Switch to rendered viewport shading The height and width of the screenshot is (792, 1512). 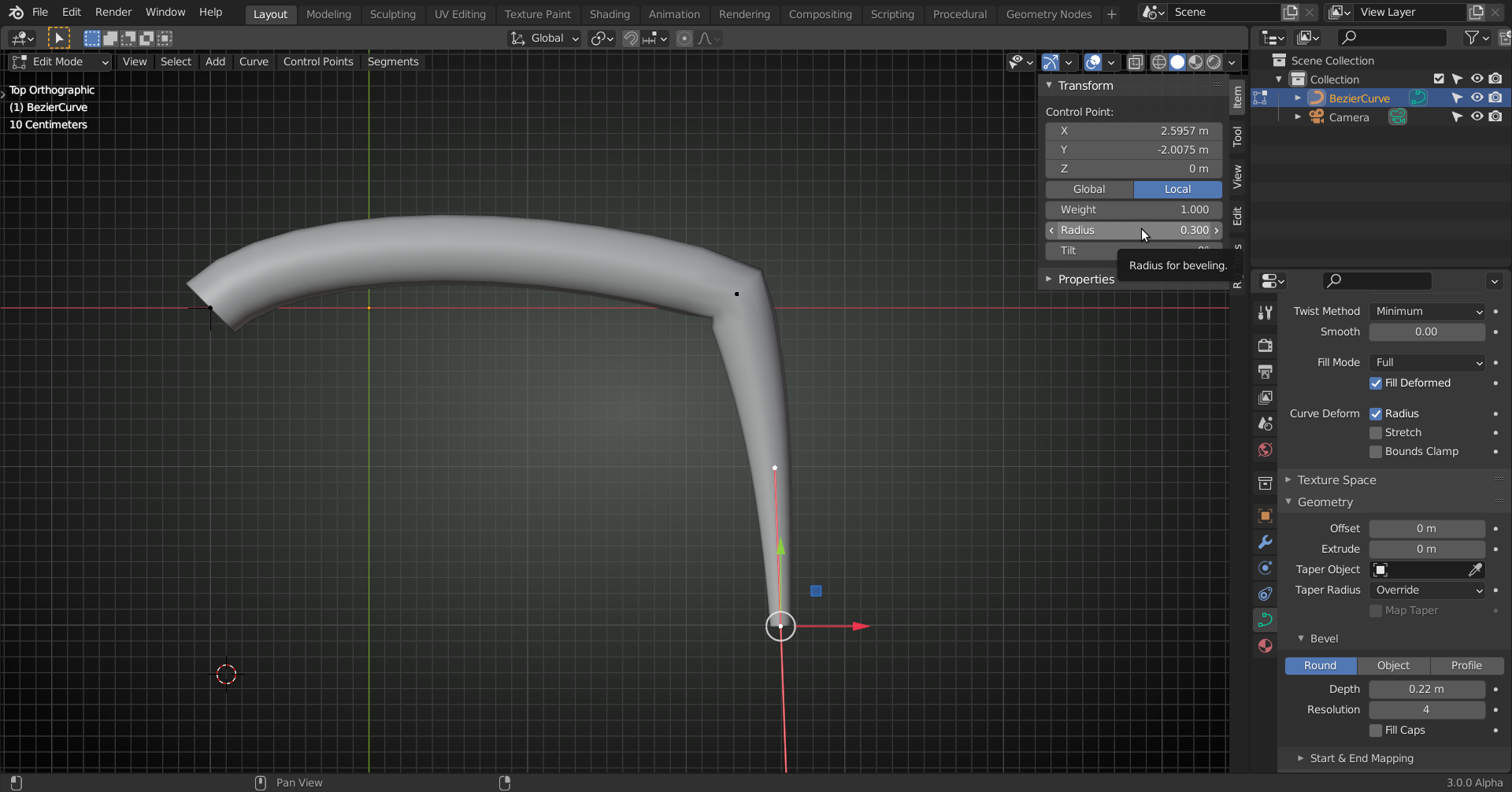pos(1215,62)
